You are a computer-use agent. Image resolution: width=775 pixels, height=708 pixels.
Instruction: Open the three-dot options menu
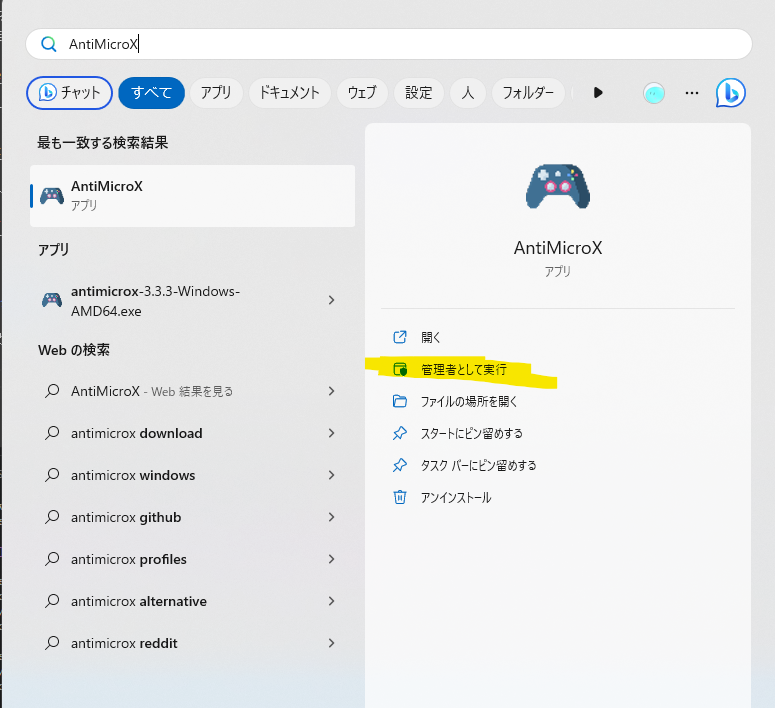(x=691, y=93)
